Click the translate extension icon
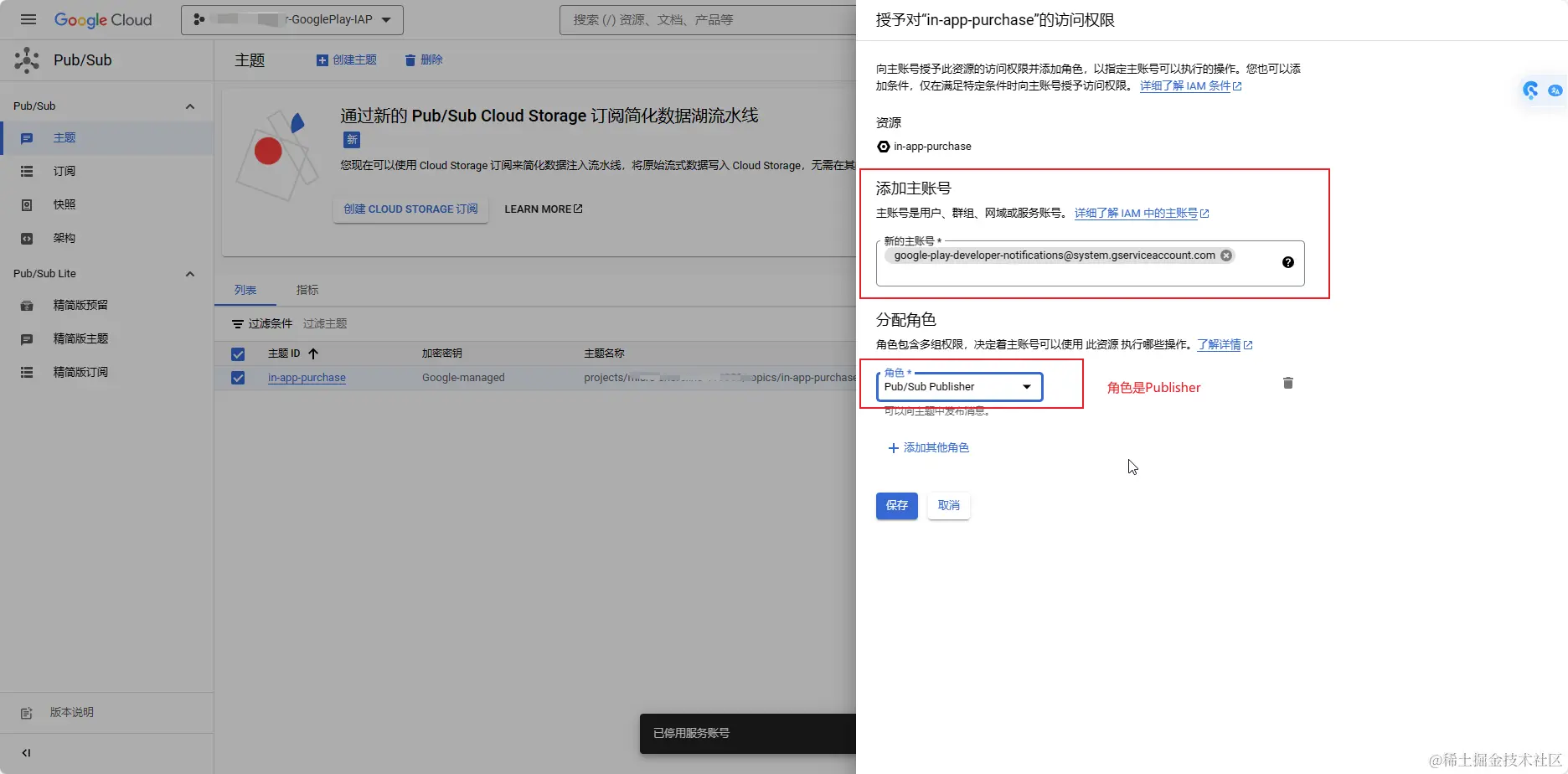 coord(1555,90)
